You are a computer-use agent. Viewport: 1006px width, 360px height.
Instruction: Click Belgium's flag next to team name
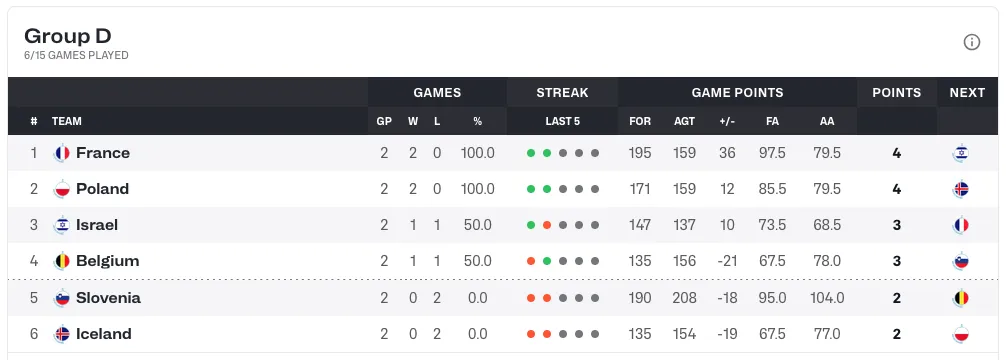pos(62,261)
